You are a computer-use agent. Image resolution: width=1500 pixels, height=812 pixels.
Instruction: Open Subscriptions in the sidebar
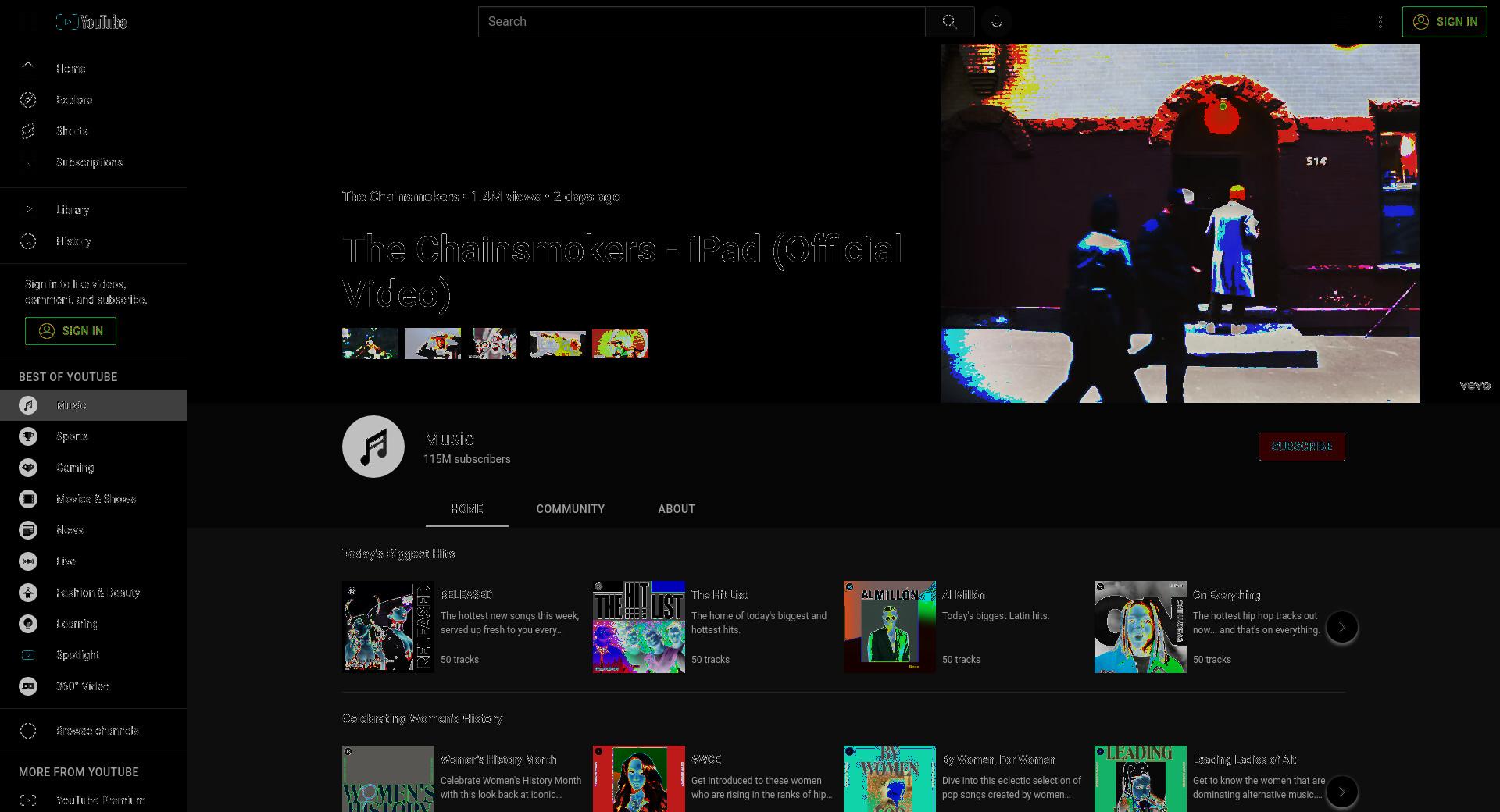click(94, 162)
